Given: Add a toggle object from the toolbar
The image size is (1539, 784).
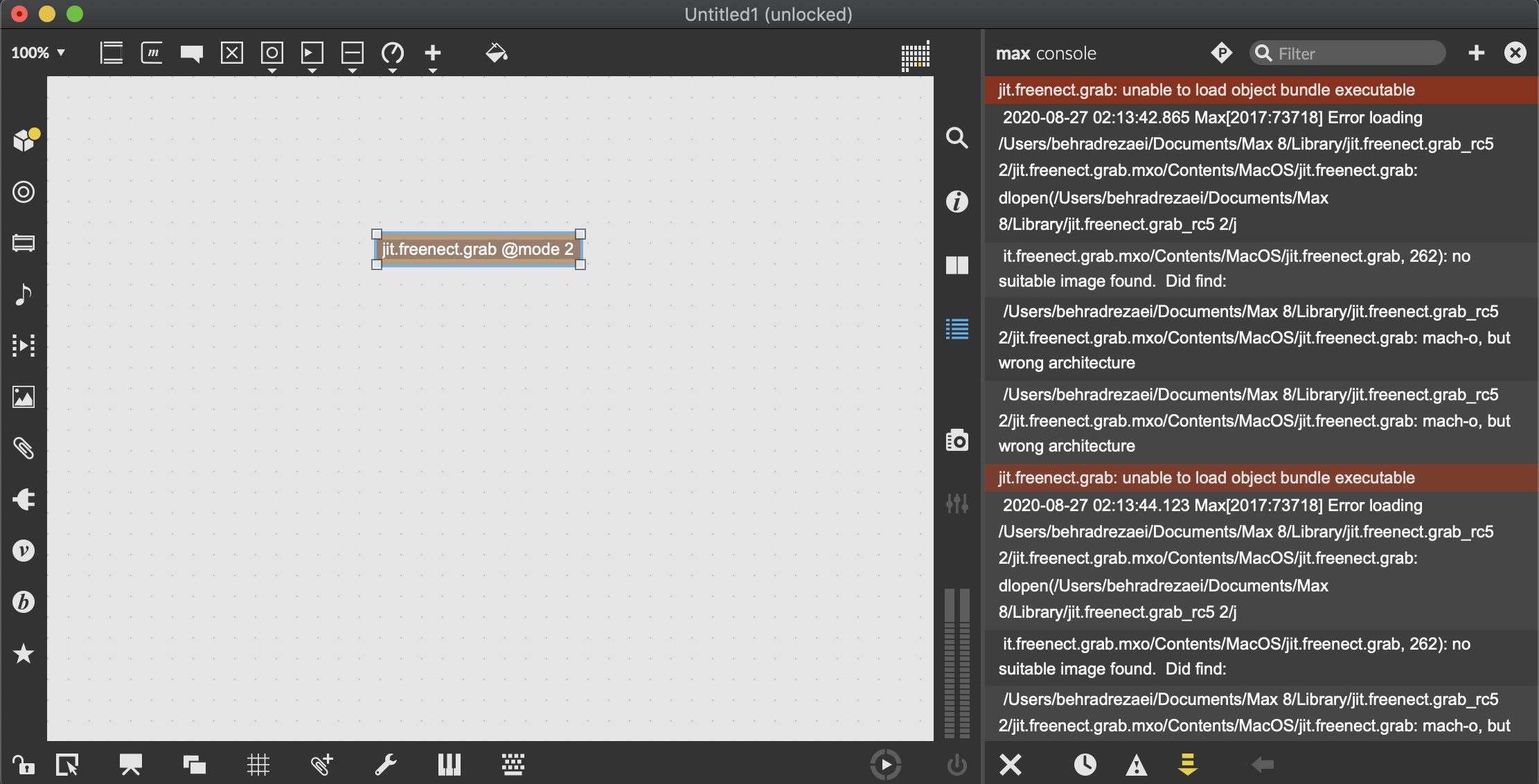Looking at the screenshot, I should coord(232,53).
